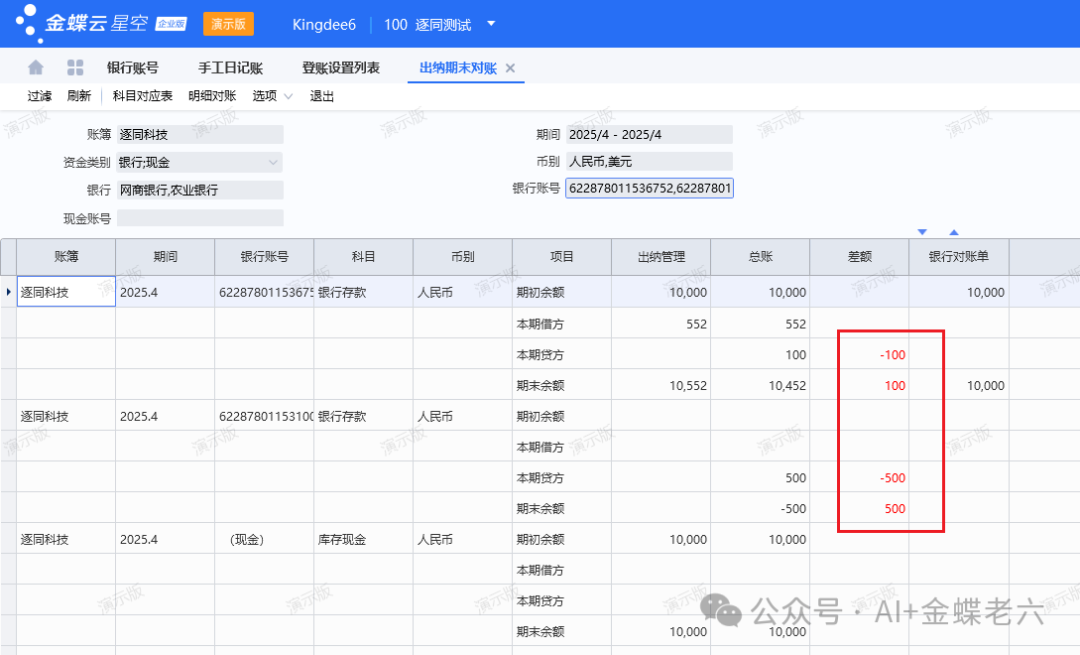Click 刷新 to refresh data

coord(79,96)
